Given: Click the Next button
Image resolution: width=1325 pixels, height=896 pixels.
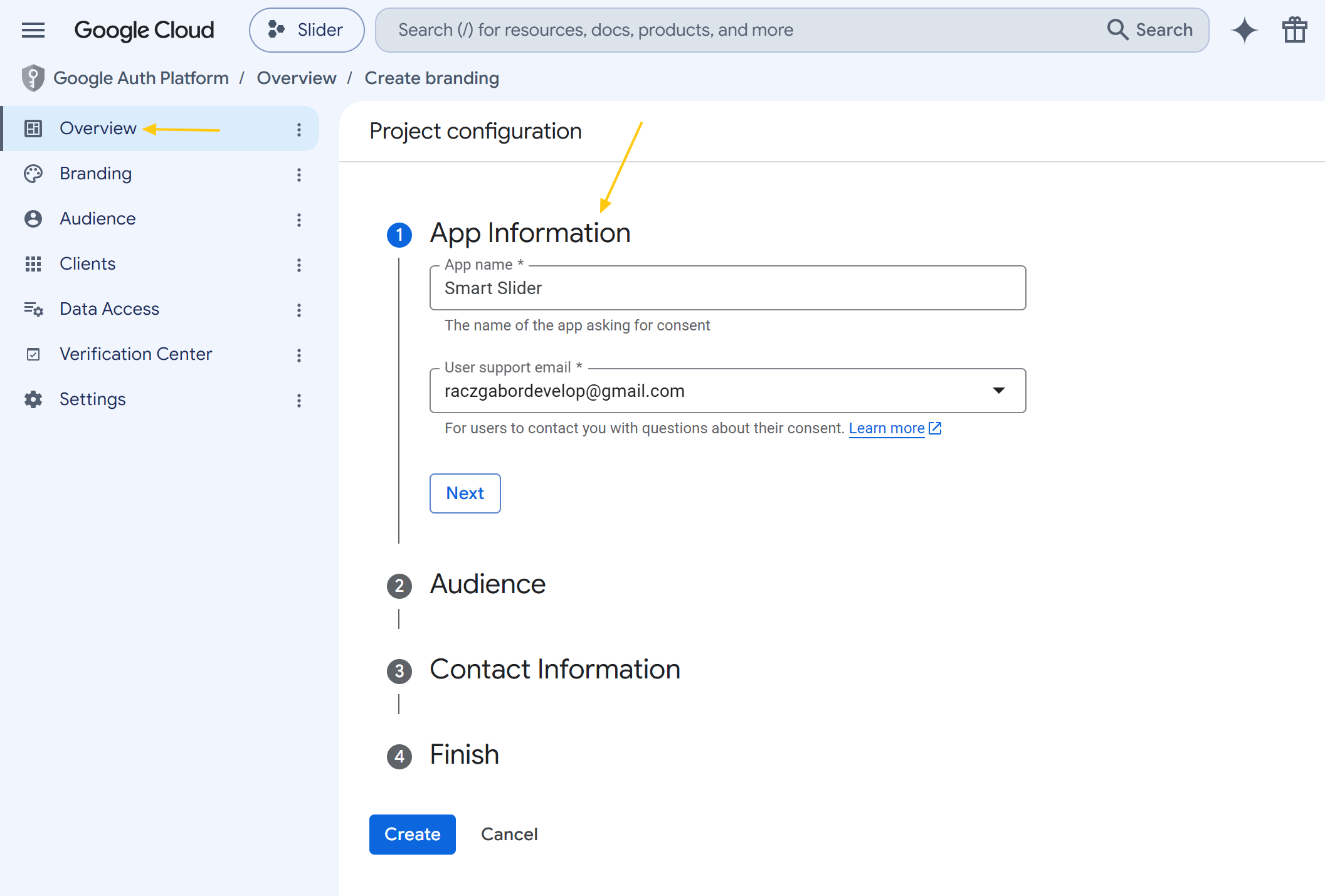Looking at the screenshot, I should (465, 493).
